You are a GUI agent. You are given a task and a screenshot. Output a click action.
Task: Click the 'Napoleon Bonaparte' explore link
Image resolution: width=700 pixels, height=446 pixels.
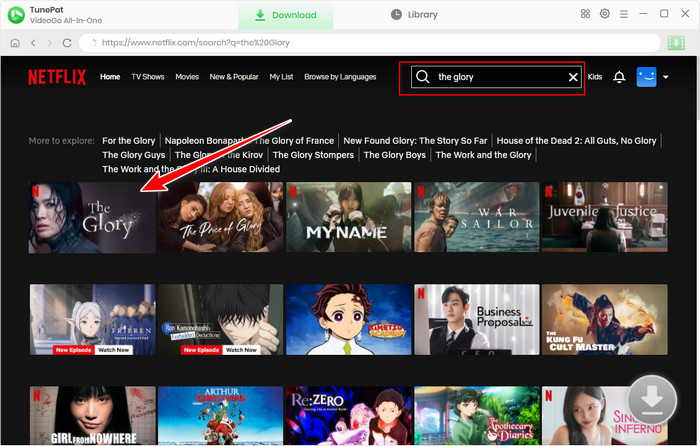click(x=206, y=141)
